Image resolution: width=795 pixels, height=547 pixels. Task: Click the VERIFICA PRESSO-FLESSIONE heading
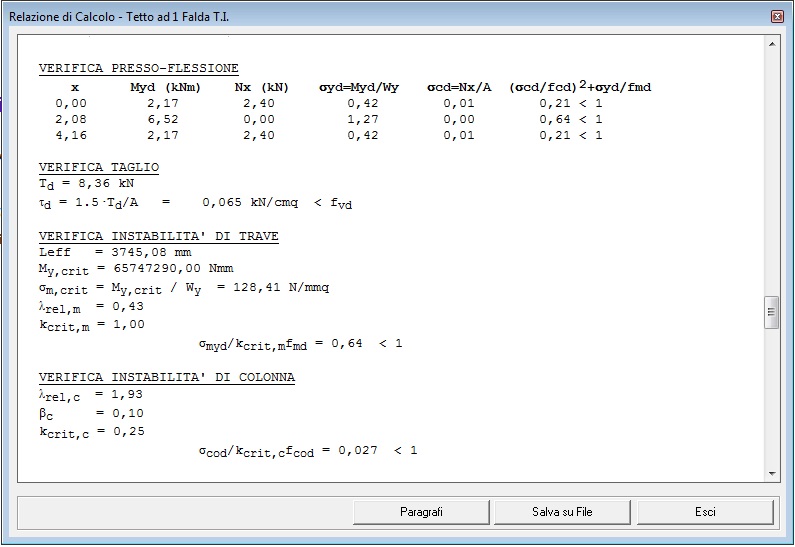coord(138,68)
